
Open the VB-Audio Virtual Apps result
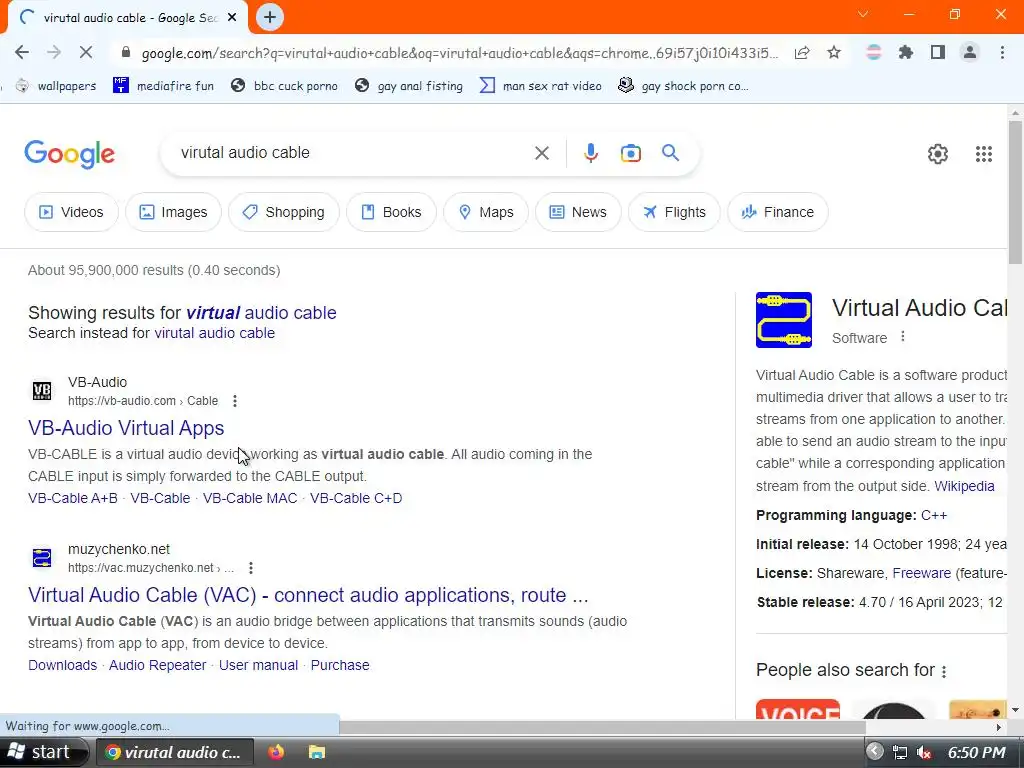point(126,428)
